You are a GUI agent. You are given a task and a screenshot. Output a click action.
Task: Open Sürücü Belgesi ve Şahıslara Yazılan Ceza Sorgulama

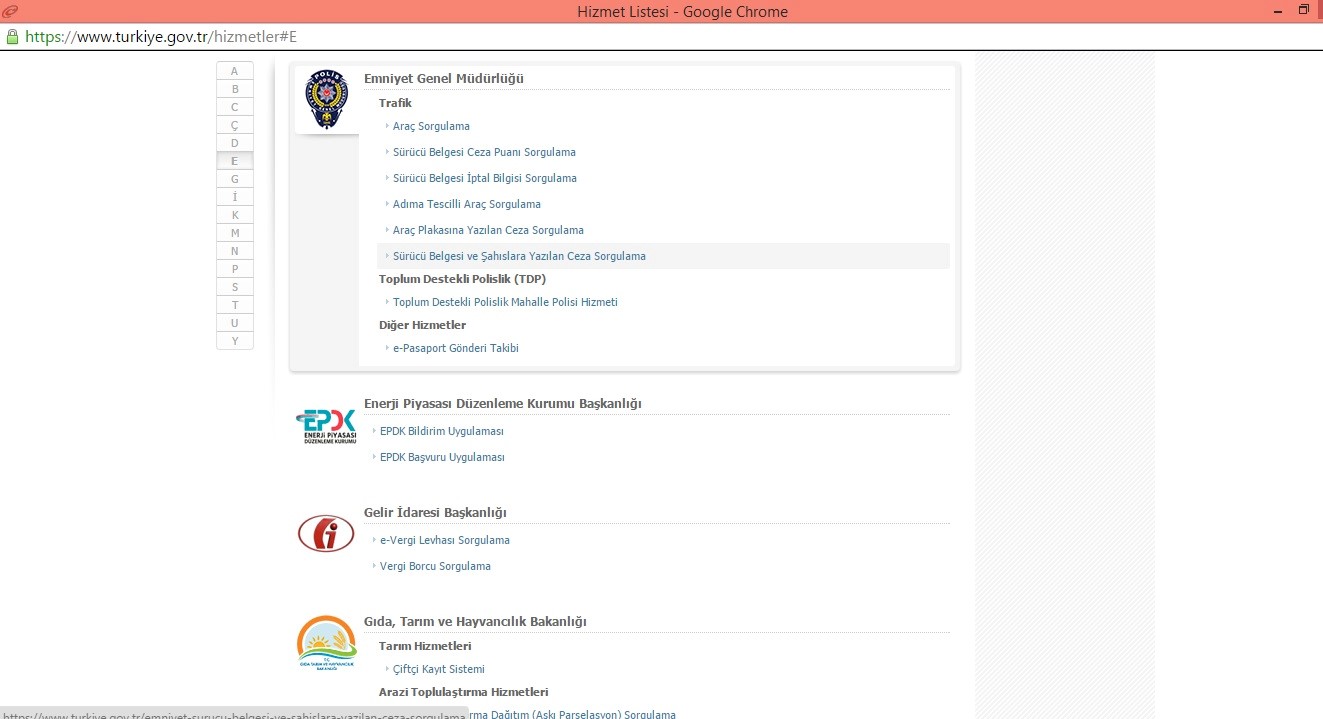coord(519,256)
